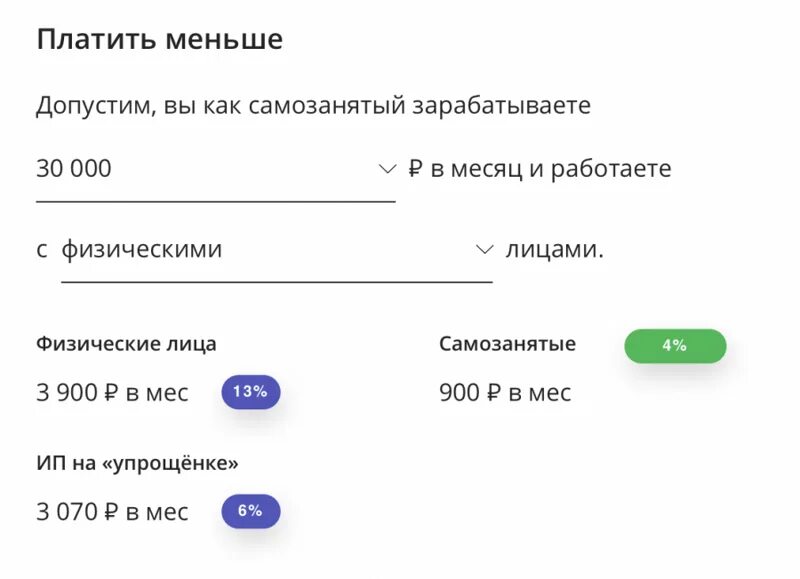Click the «900 ₽ в мес» self-employed amount

pos(505,393)
